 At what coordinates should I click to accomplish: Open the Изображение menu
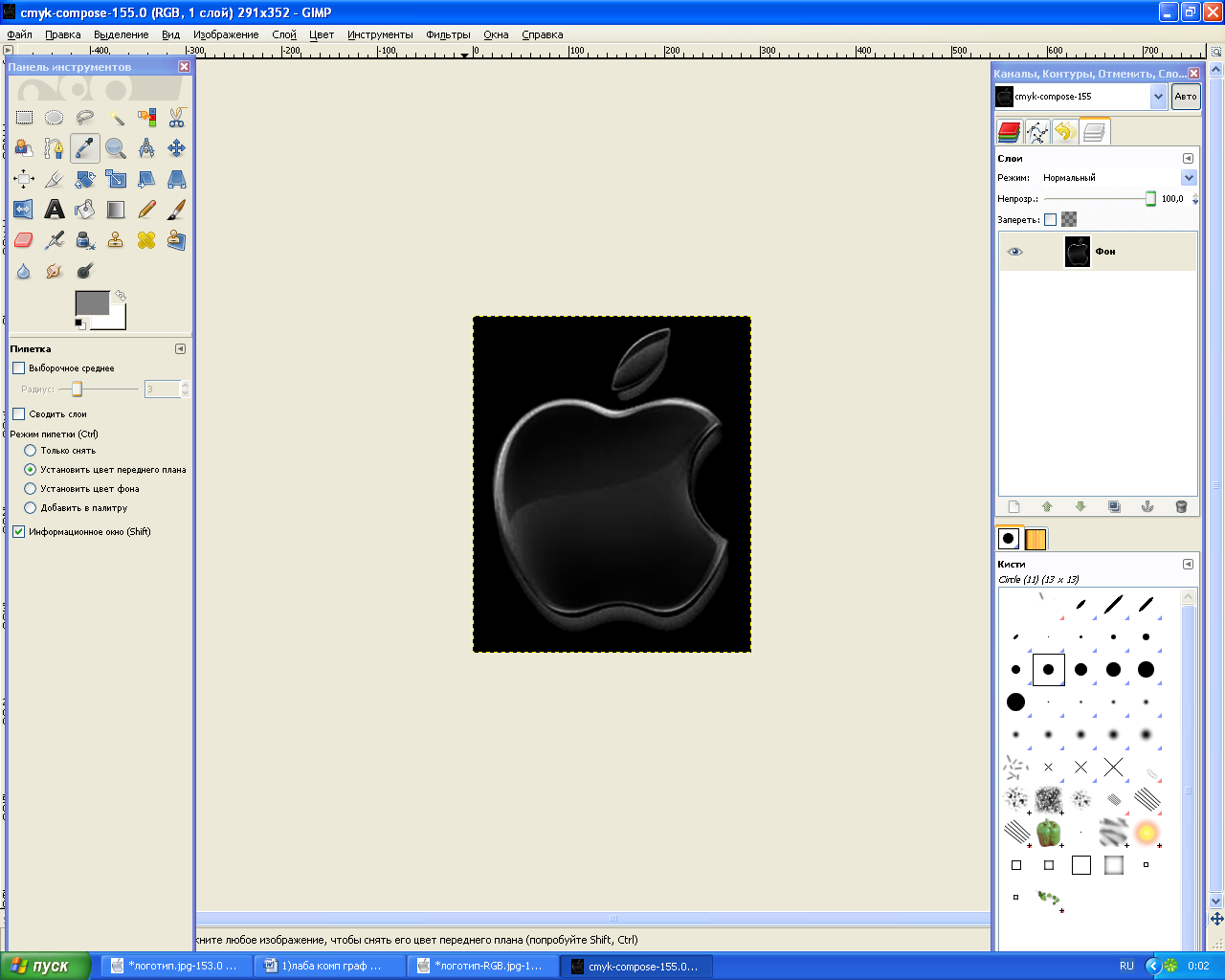pos(226,34)
